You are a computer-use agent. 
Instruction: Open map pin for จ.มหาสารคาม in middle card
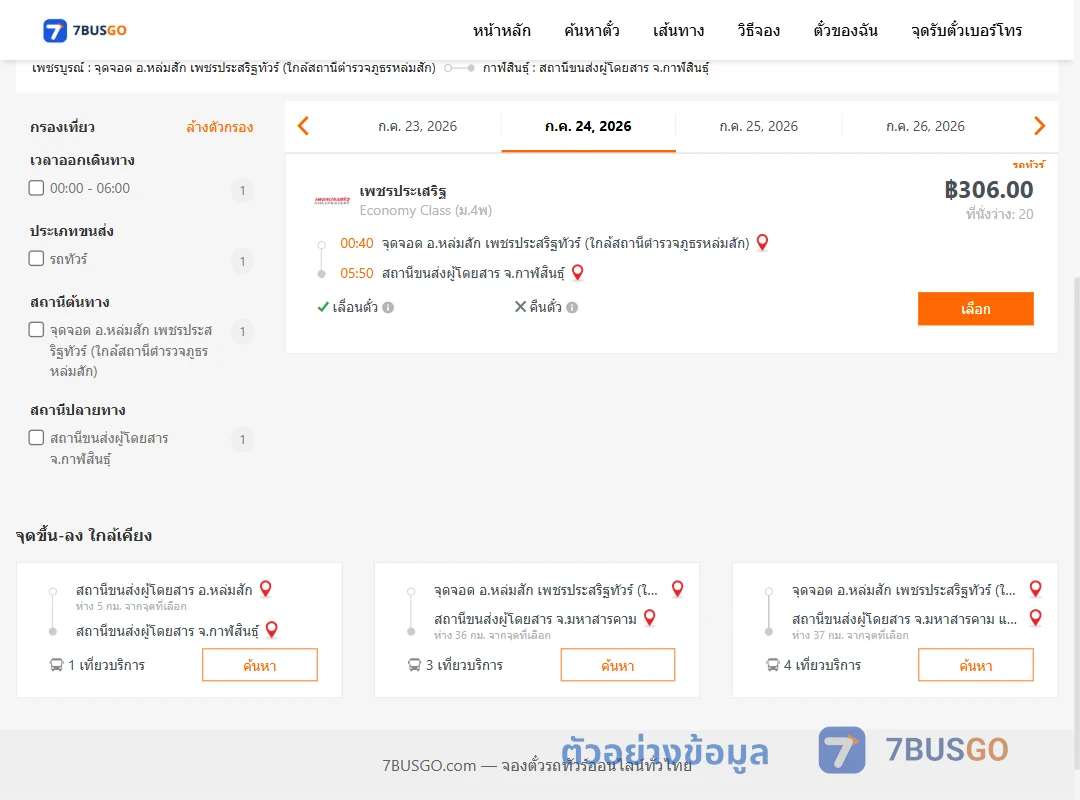pyautogui.click(x=650, y=618)
